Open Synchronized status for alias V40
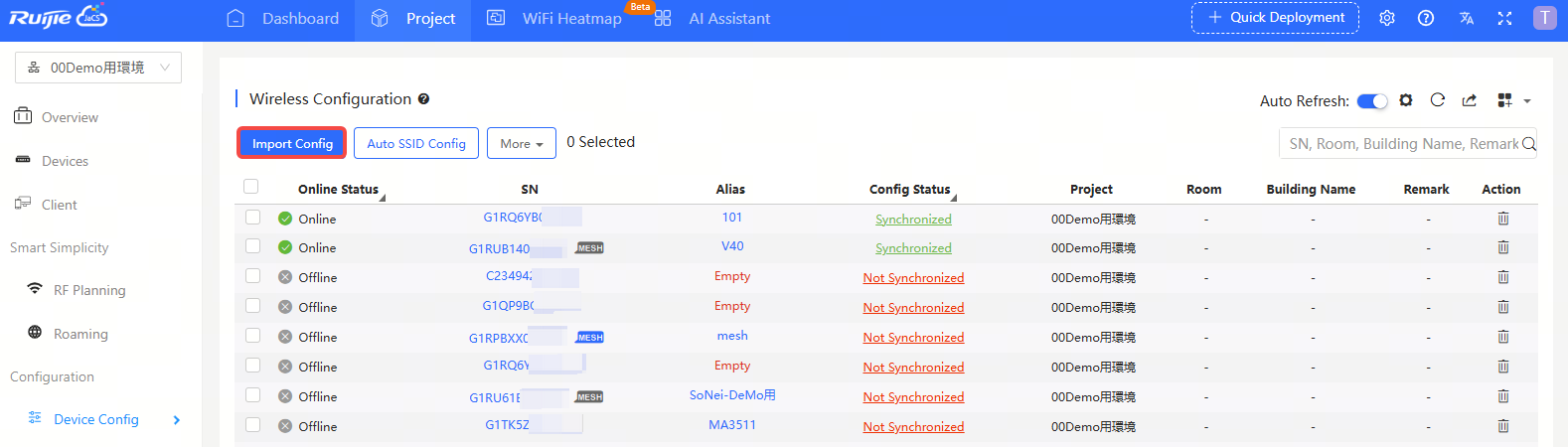This screenshot has width=1568, height=447. point(913,248)
